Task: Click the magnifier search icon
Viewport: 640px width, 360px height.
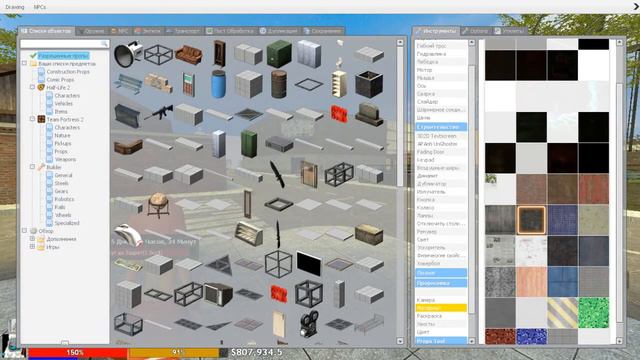Action: pyautogui.click(x=104, y=44)
